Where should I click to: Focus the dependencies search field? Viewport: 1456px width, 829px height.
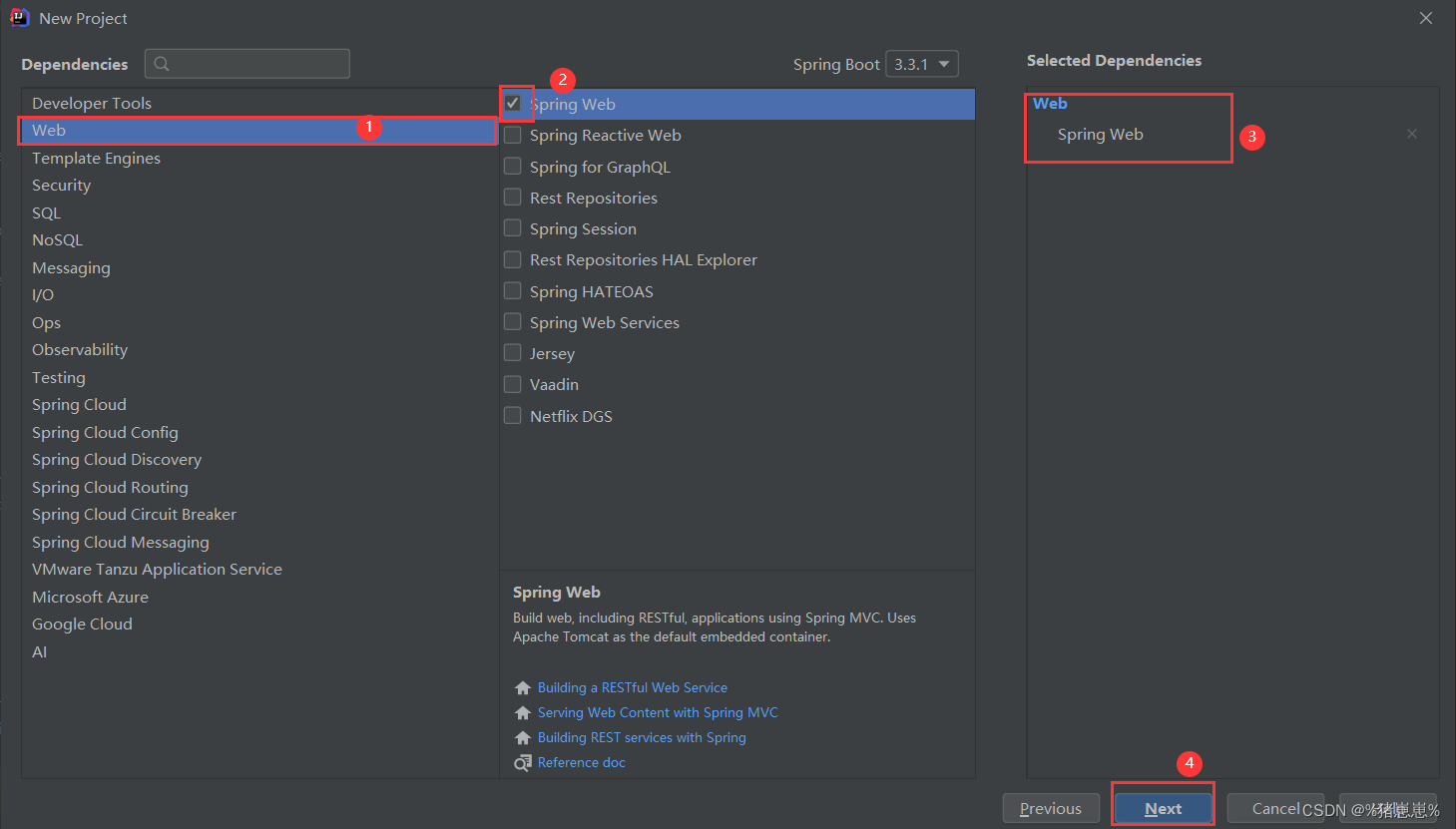pos(247,64)
